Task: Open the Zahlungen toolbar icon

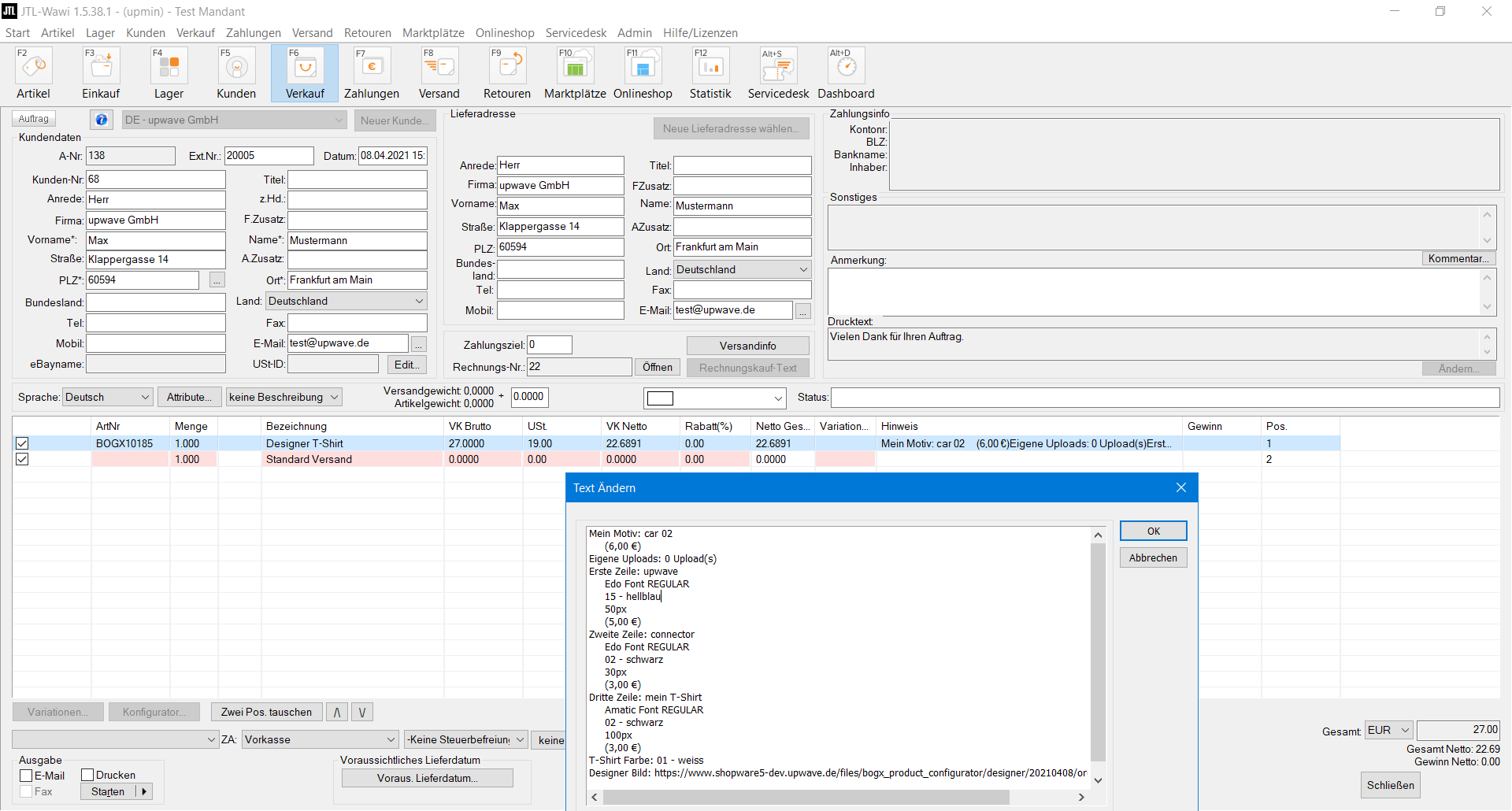Action: point(372,73)
